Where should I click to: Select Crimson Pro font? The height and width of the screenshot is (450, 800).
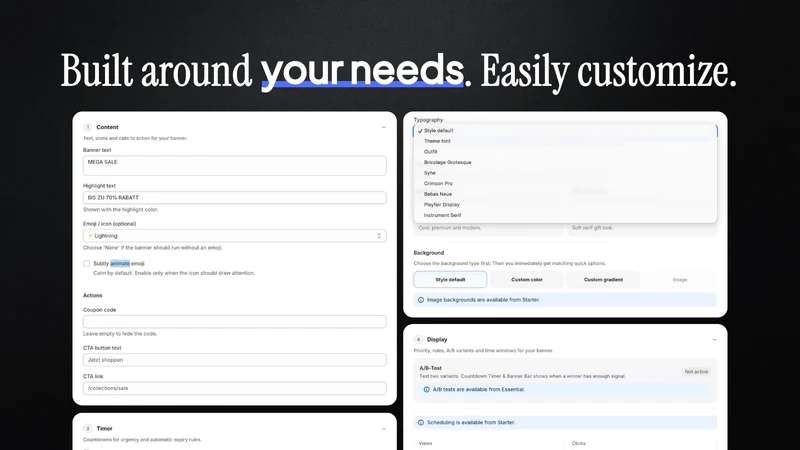(x=565, y=184)
